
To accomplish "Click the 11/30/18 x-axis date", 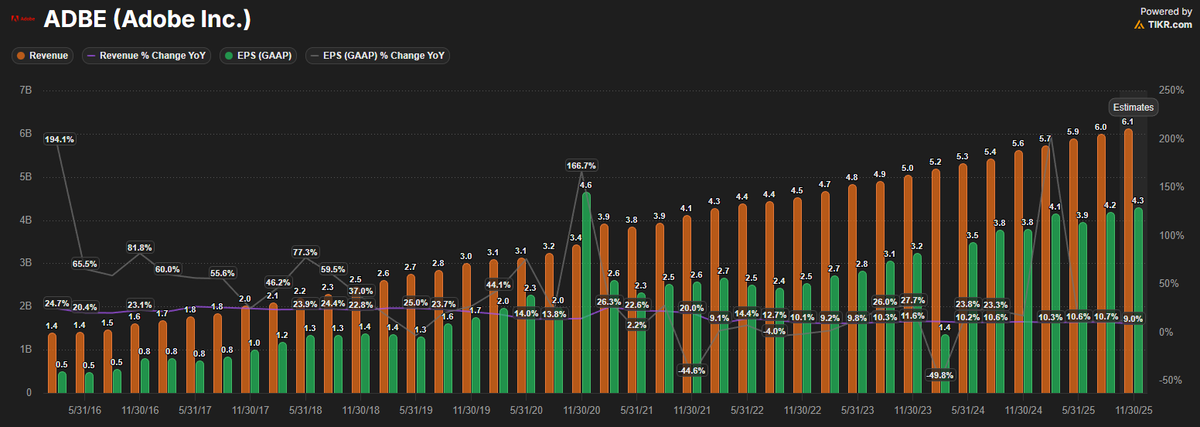I will click(359, 409).
